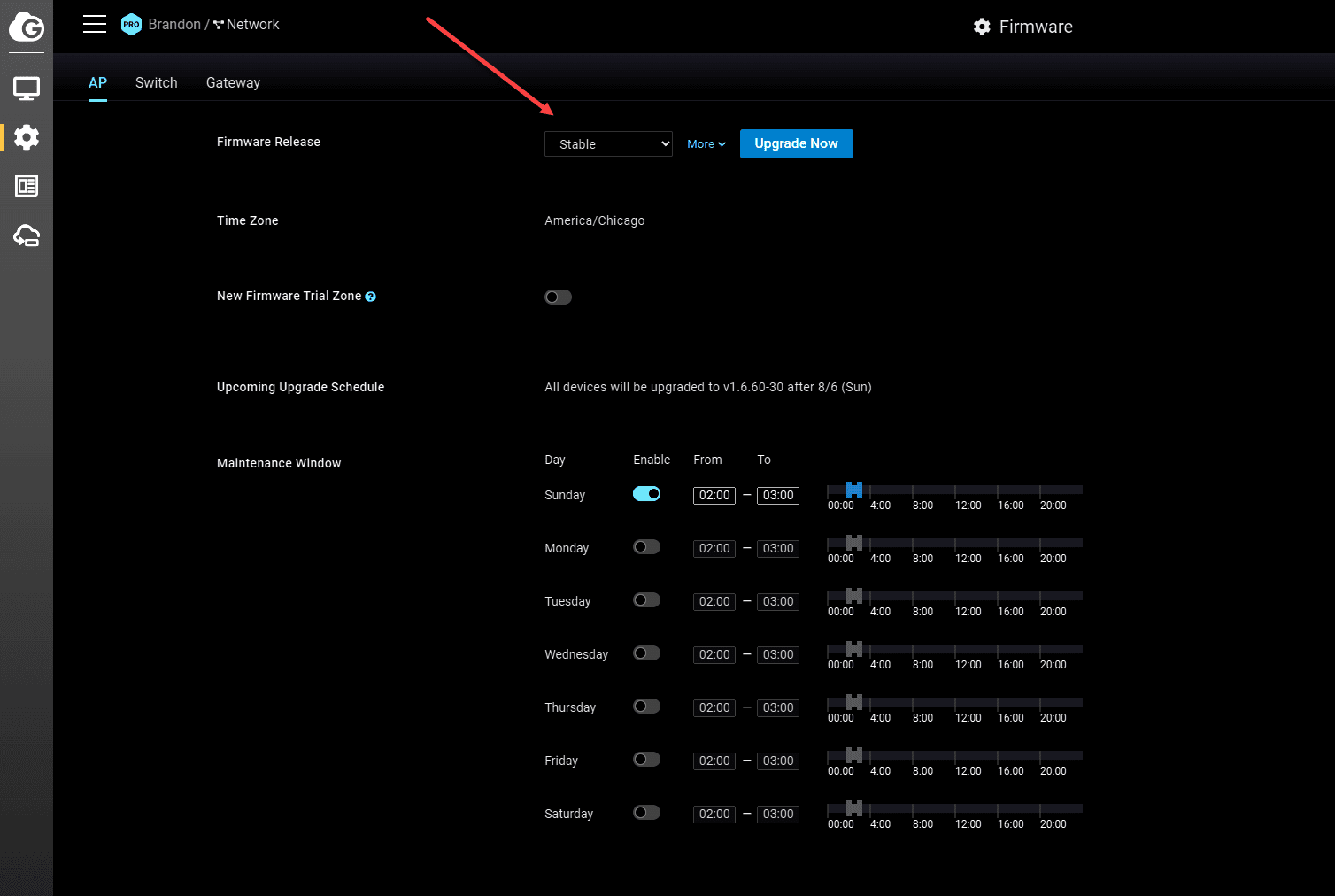The height and width of the screenshot is (896, 1335).
Task: Click the Wednesday From time field
Action: tap(714, 655)
